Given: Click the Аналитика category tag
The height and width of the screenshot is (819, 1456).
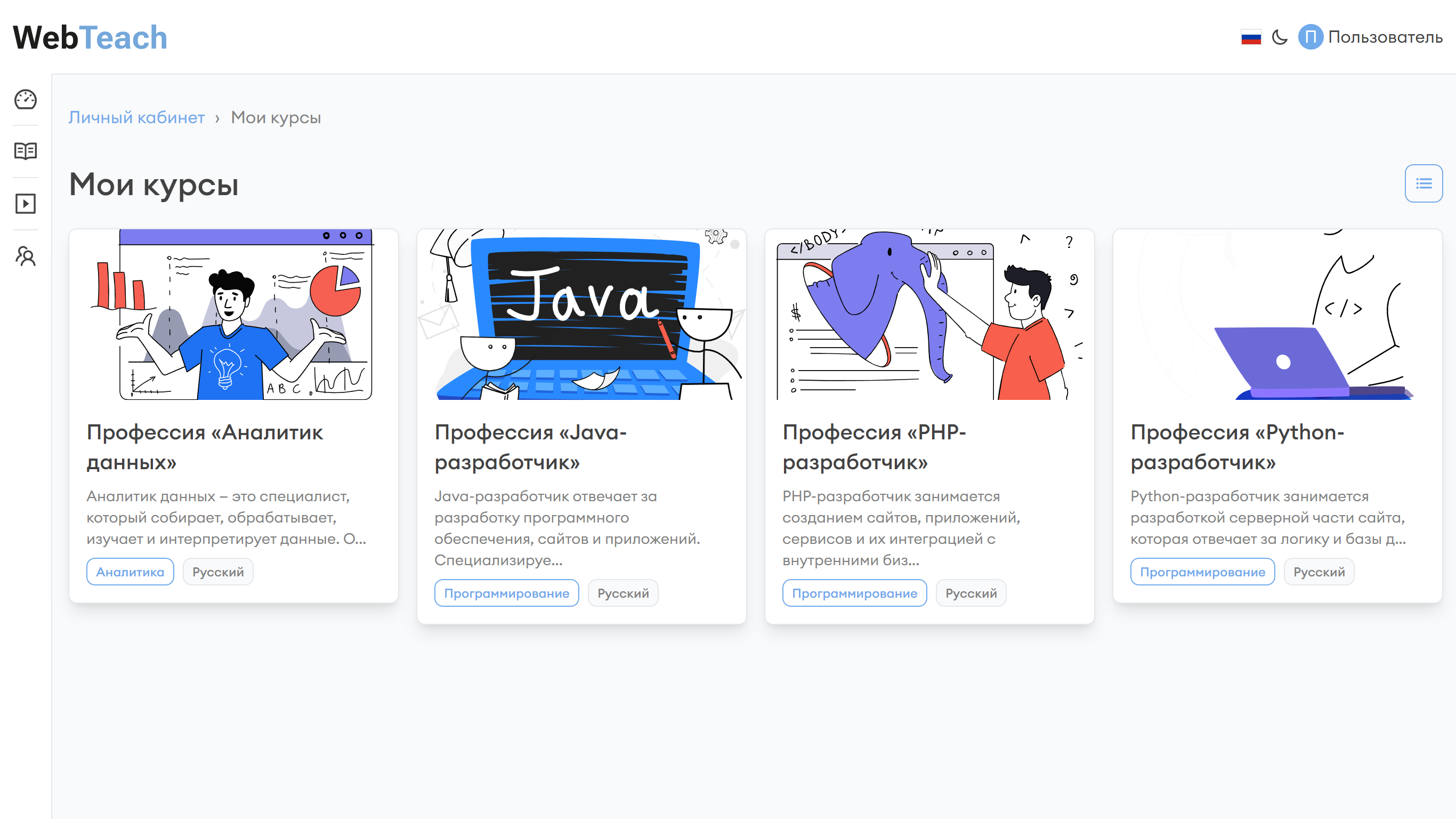Looking at the screenshot, I should pos(130,572).
